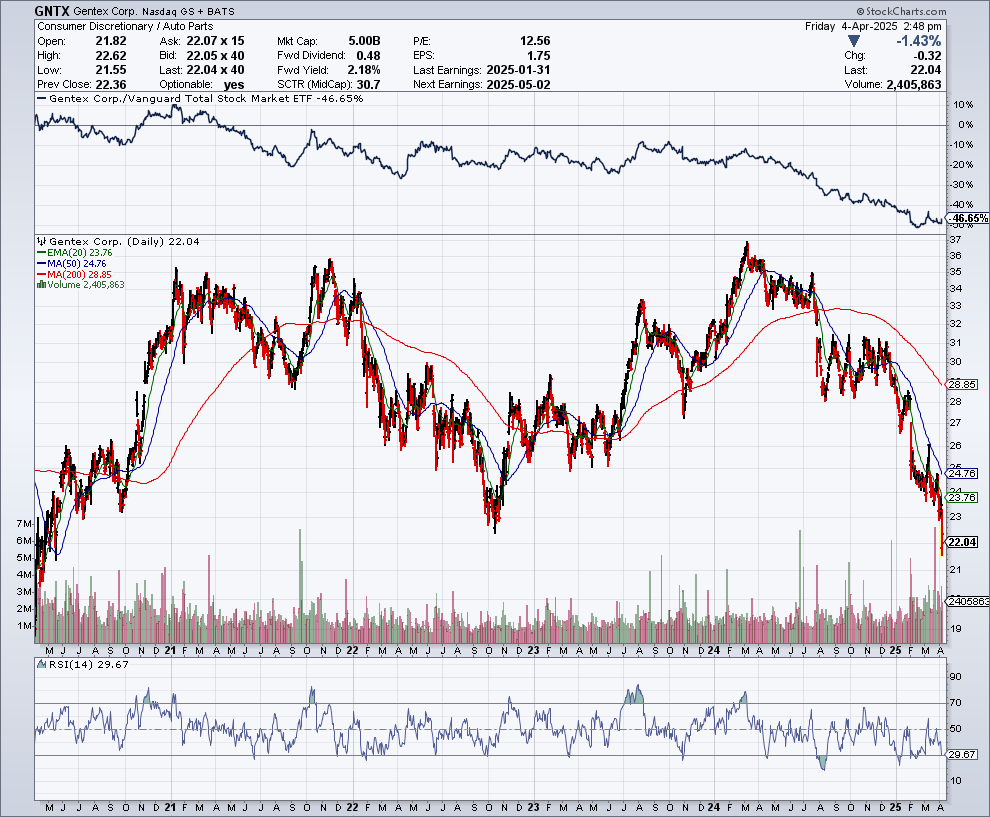Click the 7M volume axis label
990x817 pixels.
(x=23, y=523)
